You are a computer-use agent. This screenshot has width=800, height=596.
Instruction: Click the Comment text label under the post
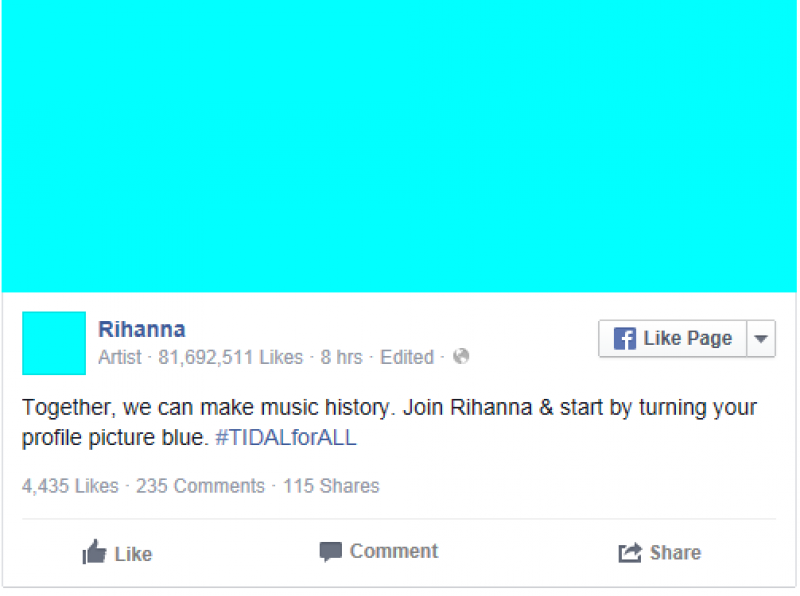point(394,551)
